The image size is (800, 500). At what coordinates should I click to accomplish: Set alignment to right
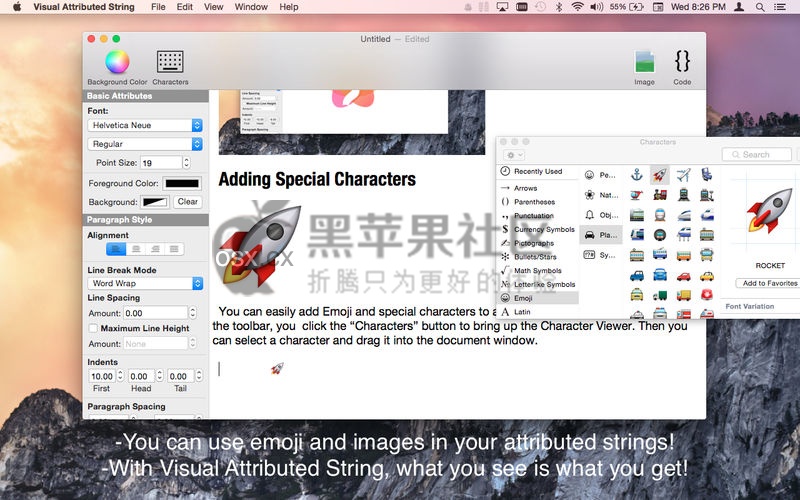[155, 249]
